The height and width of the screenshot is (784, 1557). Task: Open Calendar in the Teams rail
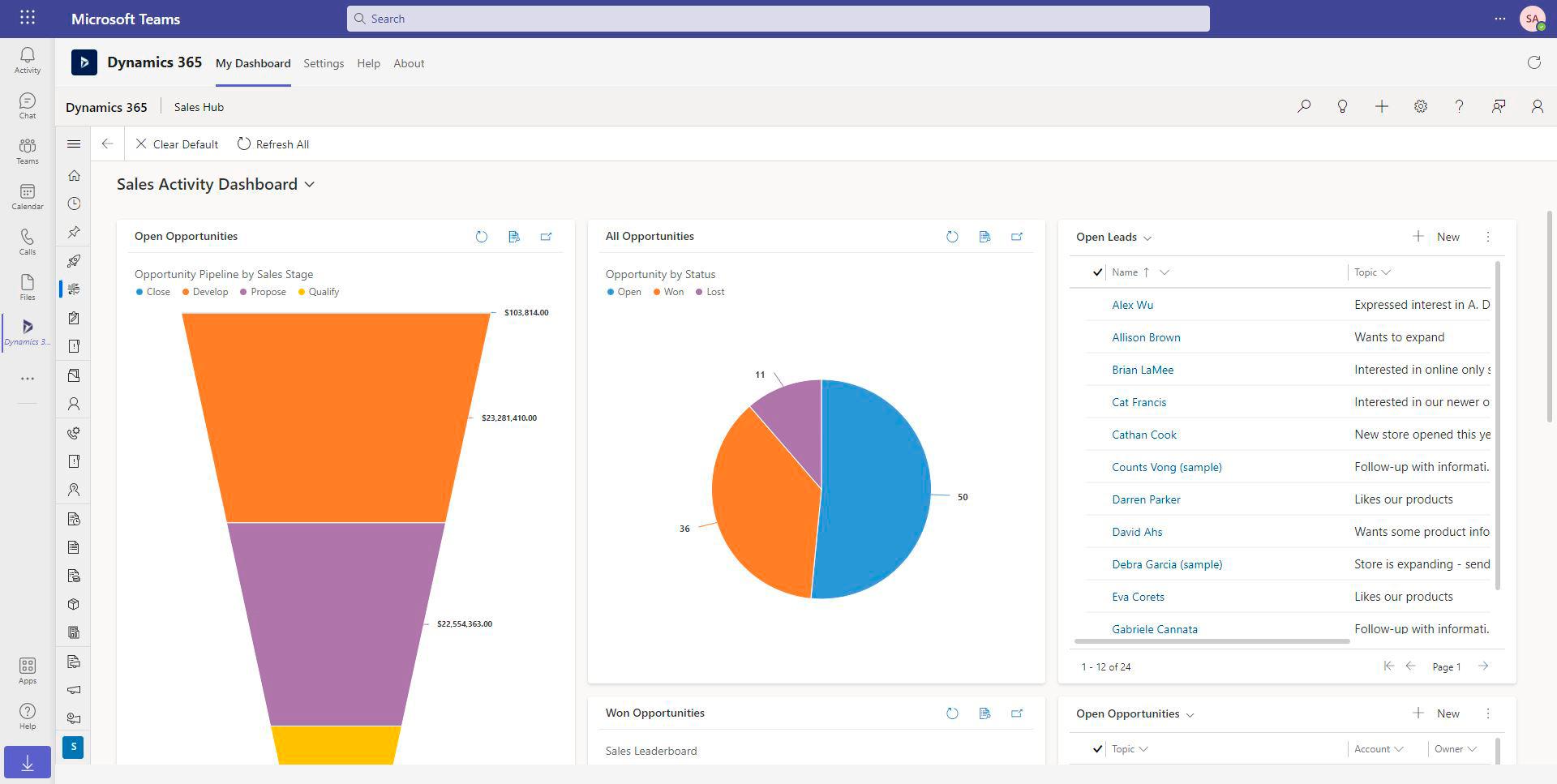pos(27,196)
